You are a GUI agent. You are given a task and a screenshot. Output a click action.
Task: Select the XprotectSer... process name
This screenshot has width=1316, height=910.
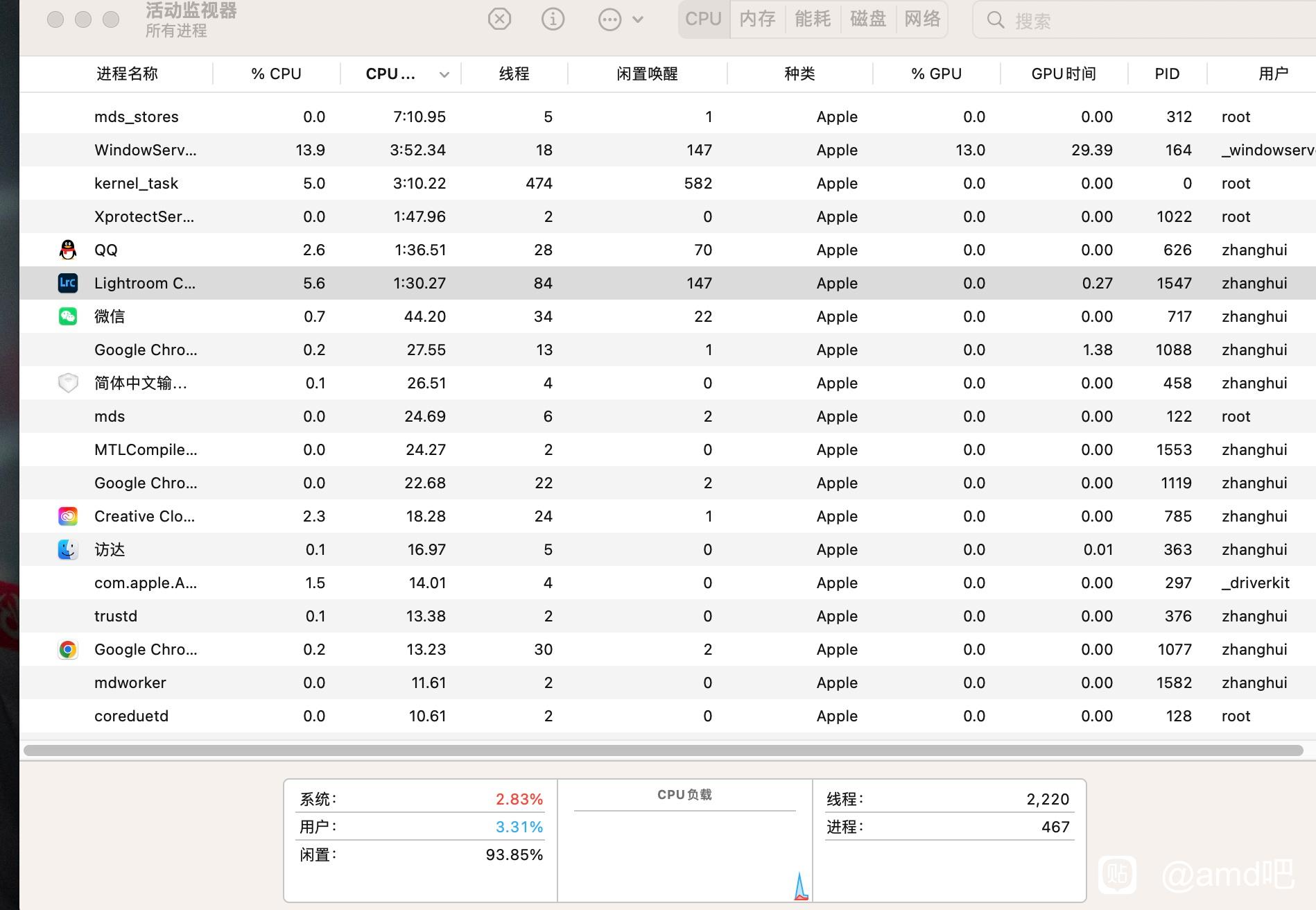(x=144, y=216)
